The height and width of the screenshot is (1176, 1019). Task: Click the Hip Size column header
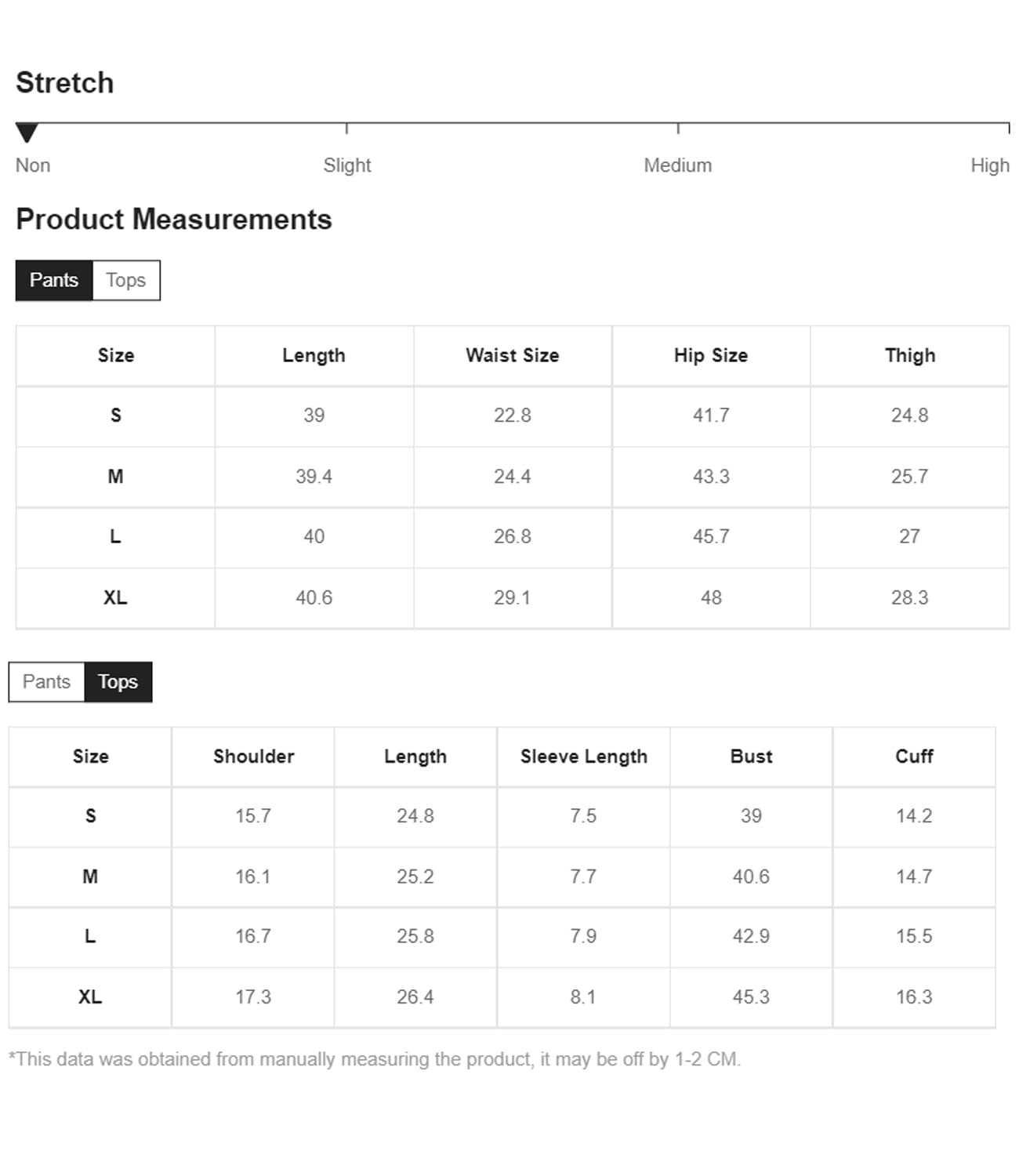coord(710,356)
